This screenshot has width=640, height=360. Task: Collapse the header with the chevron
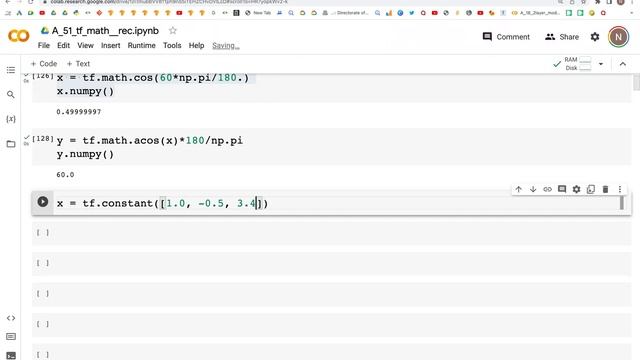pos(623,64)
